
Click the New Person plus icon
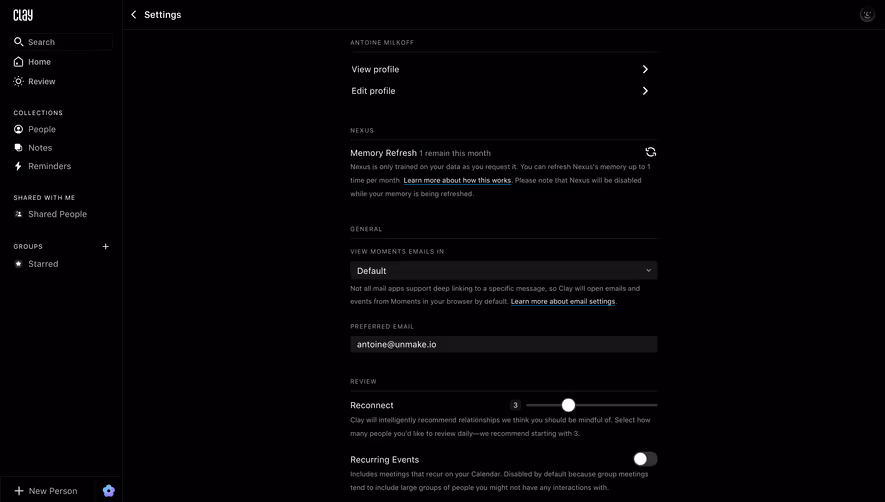(19, 491)
